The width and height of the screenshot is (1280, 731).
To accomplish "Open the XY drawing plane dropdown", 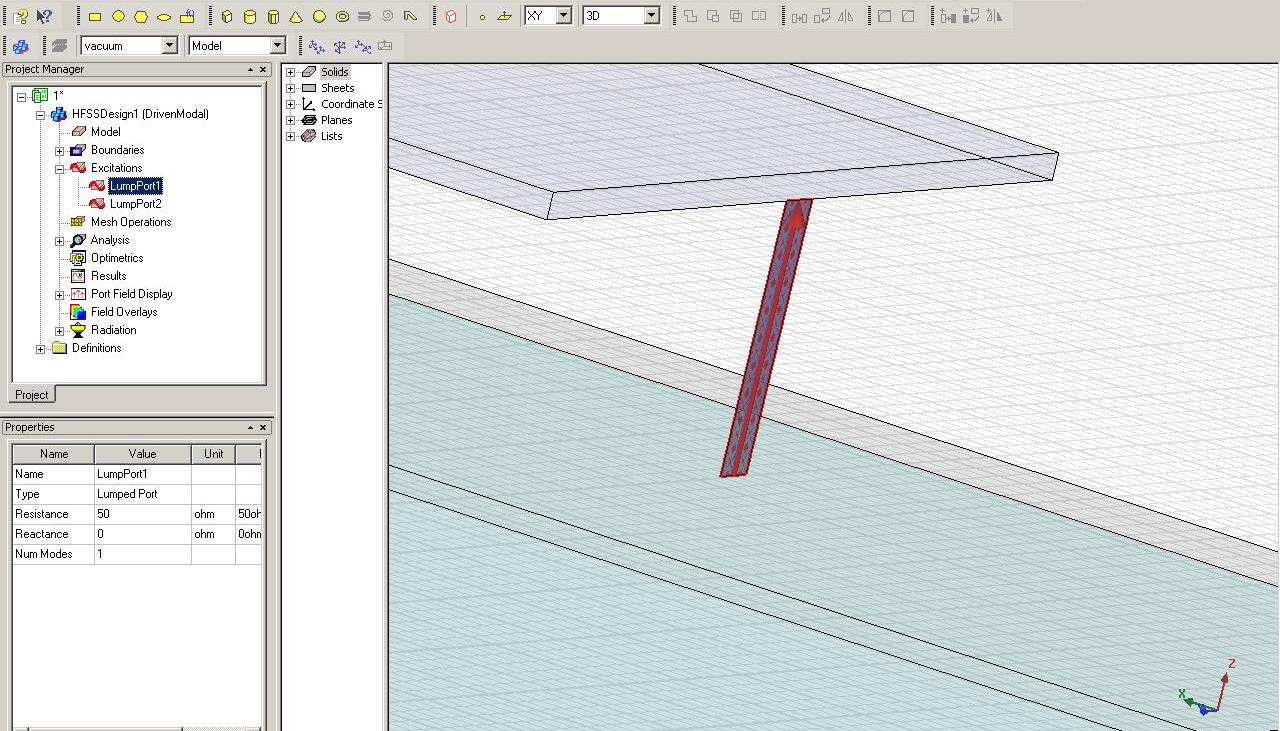I will (x=563, y=16).
